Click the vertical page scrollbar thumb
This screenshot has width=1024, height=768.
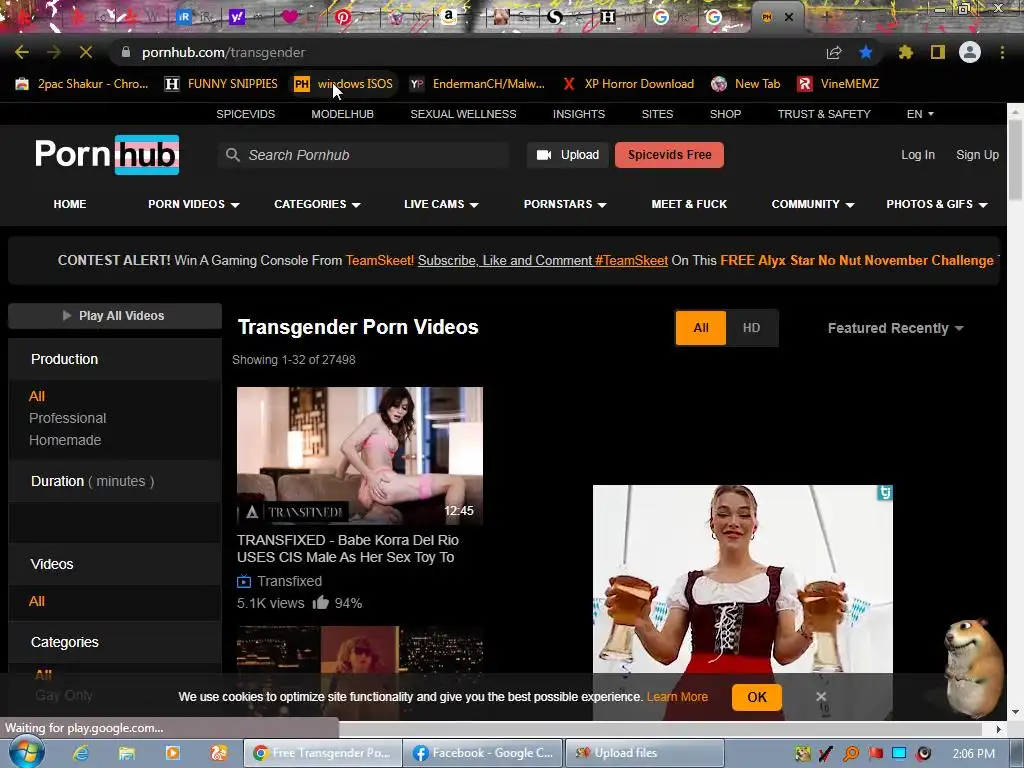click(x=1015, y=160)
